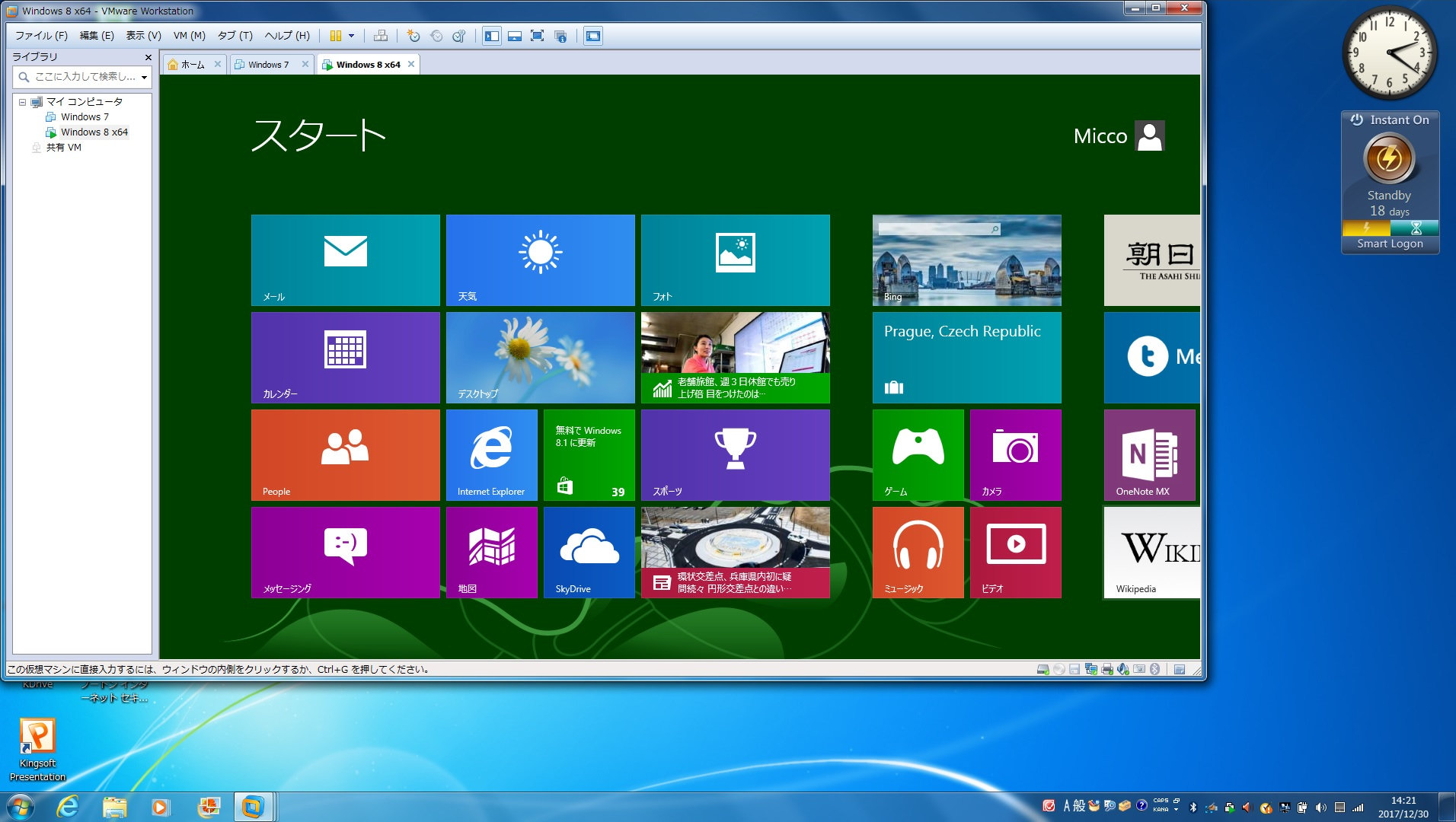Open the Windows 7 Start orb
The height and width of the screenshot is (822, 1456).
[x=21, y=807]
